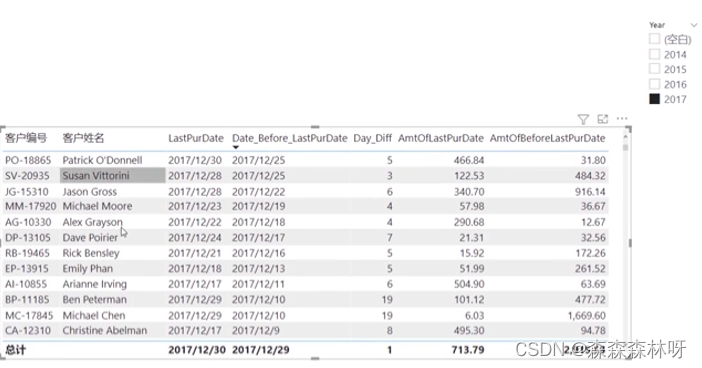The height and width of the screenshot is (368, 702).
Task: Check the 2016 year checkbox
Action: pos(655,84)
